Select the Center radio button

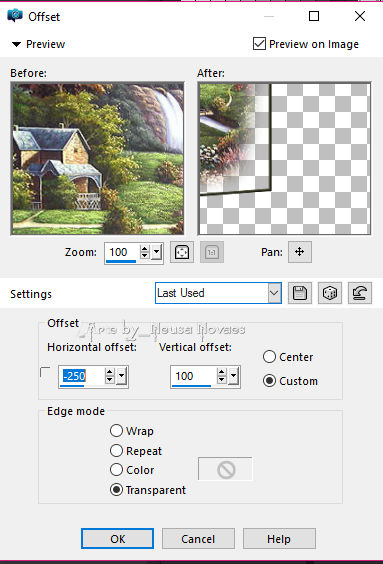[x=269, y=357]
